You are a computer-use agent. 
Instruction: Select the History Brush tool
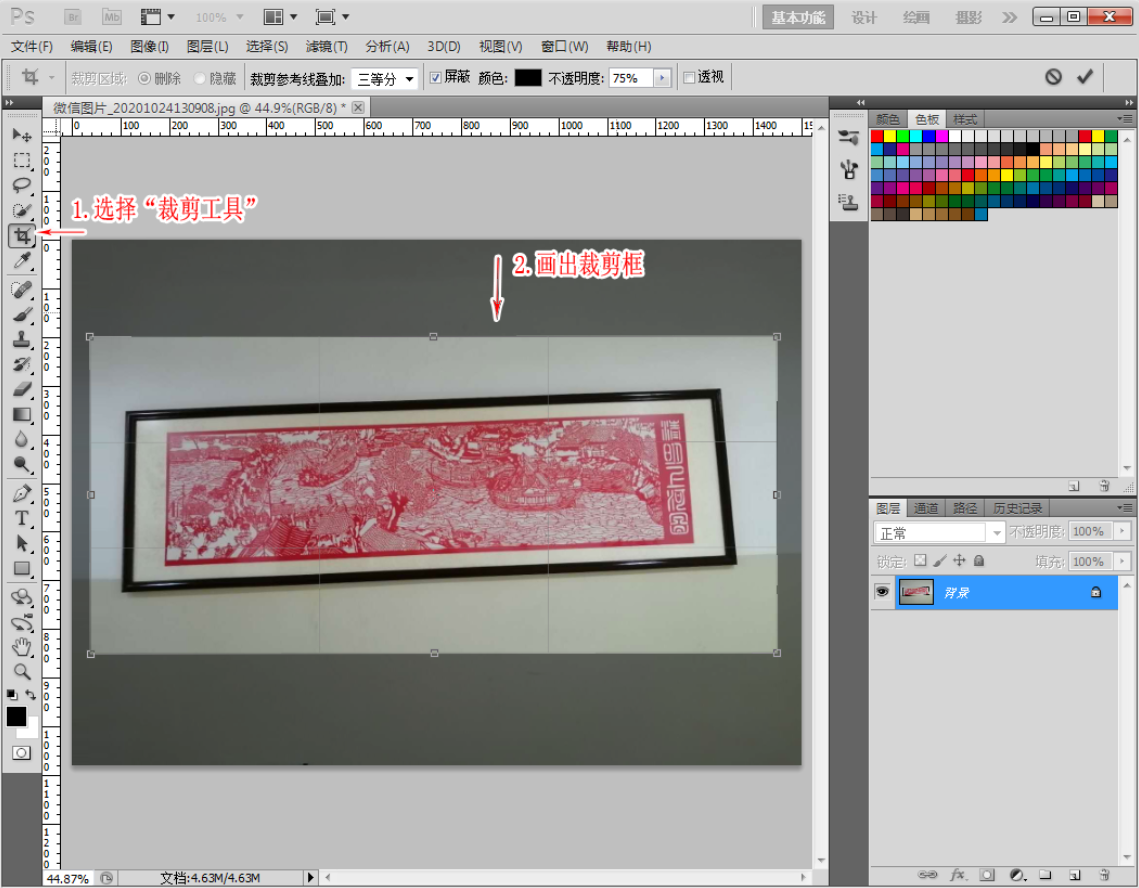coord(22,364)
